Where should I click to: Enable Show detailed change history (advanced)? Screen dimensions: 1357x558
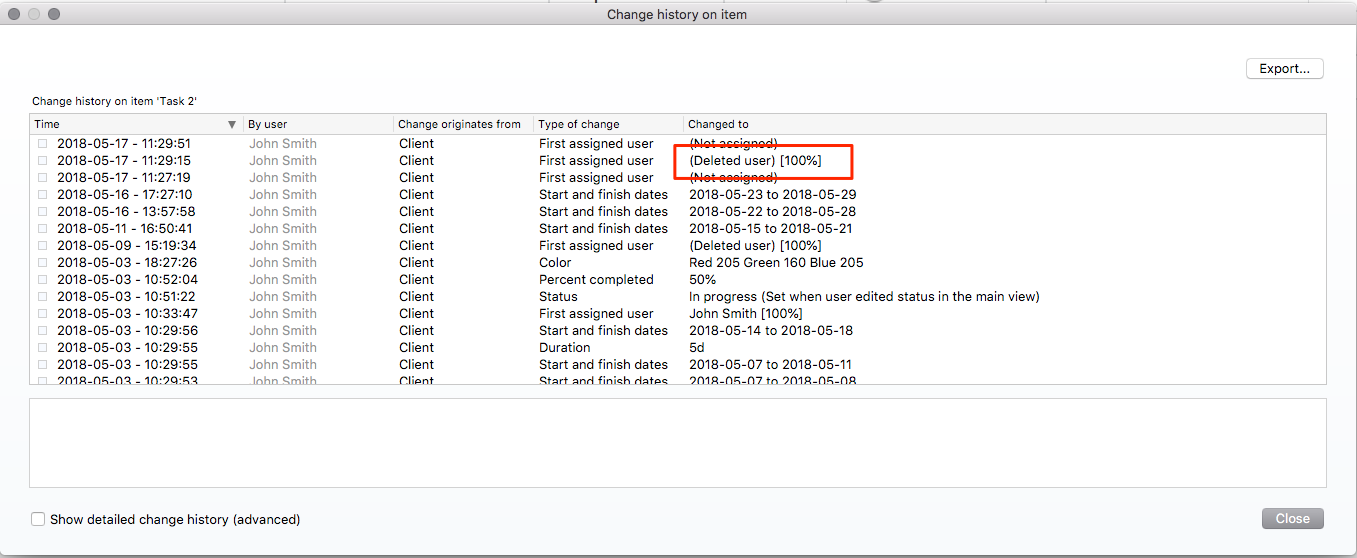(38, 519)
